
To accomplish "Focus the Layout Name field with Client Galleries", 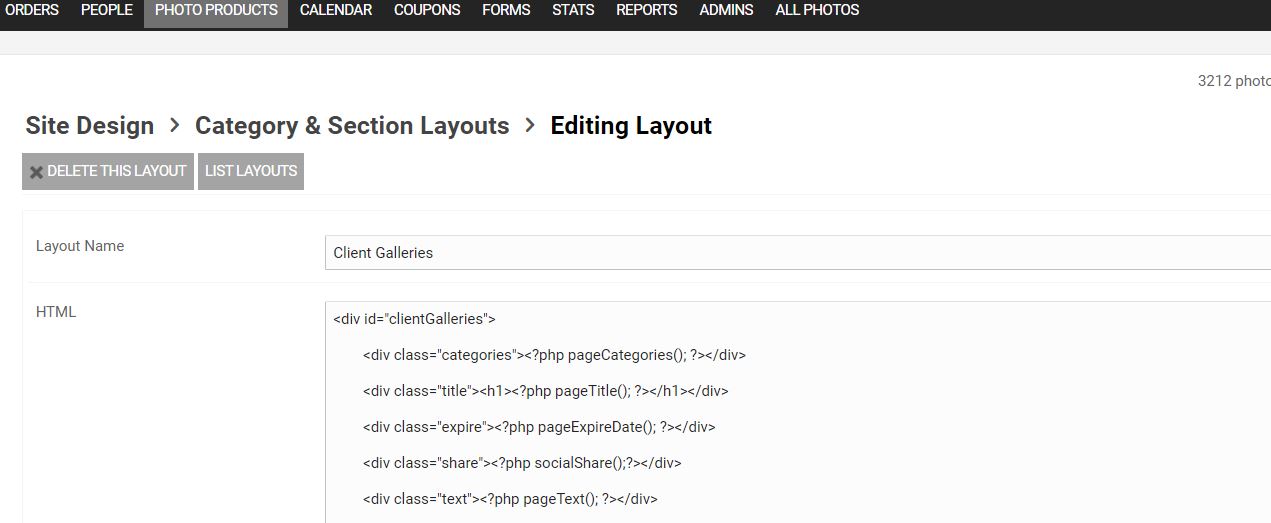I will tap(798, 253).
